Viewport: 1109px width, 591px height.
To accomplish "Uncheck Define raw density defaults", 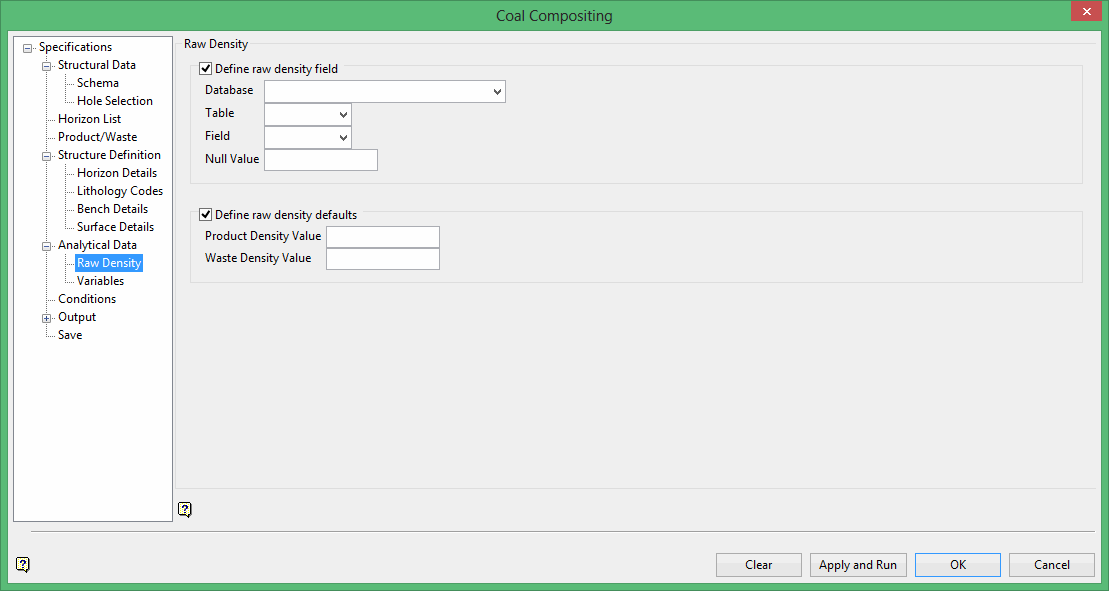I will 205,213.
